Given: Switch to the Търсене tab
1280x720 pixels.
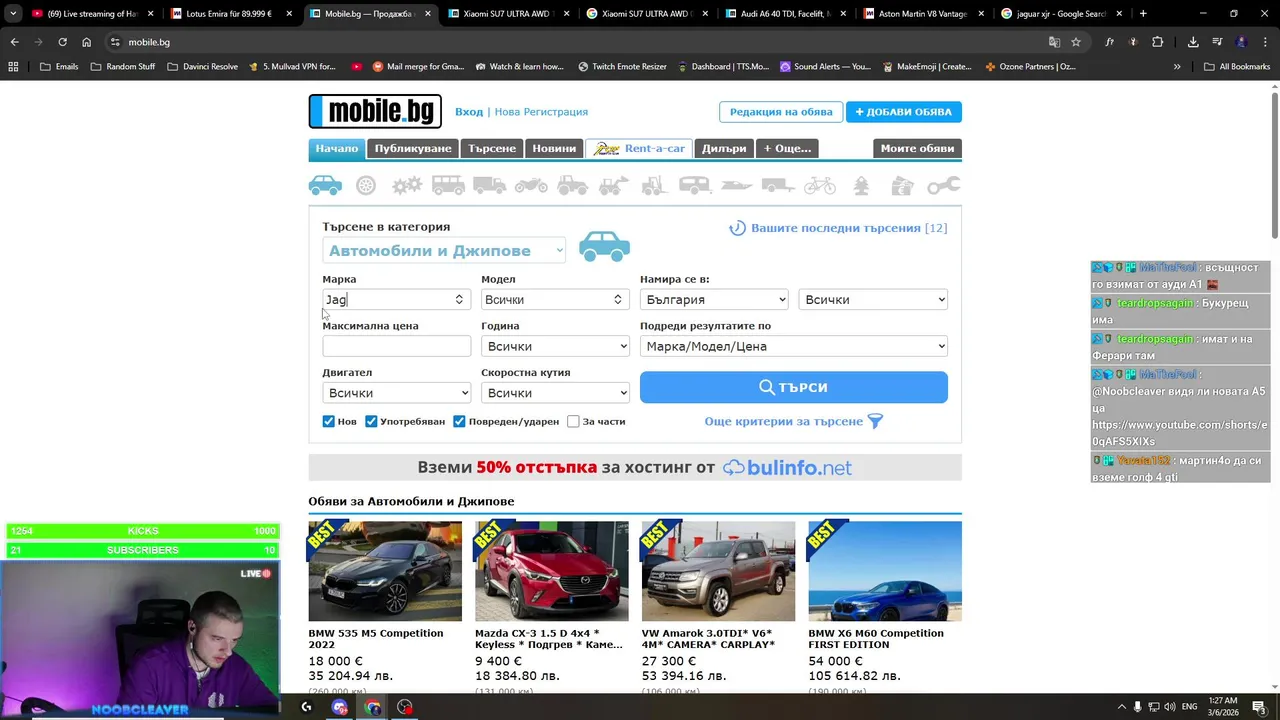Looking at the screenshot, I should click(x=492, y=148).
